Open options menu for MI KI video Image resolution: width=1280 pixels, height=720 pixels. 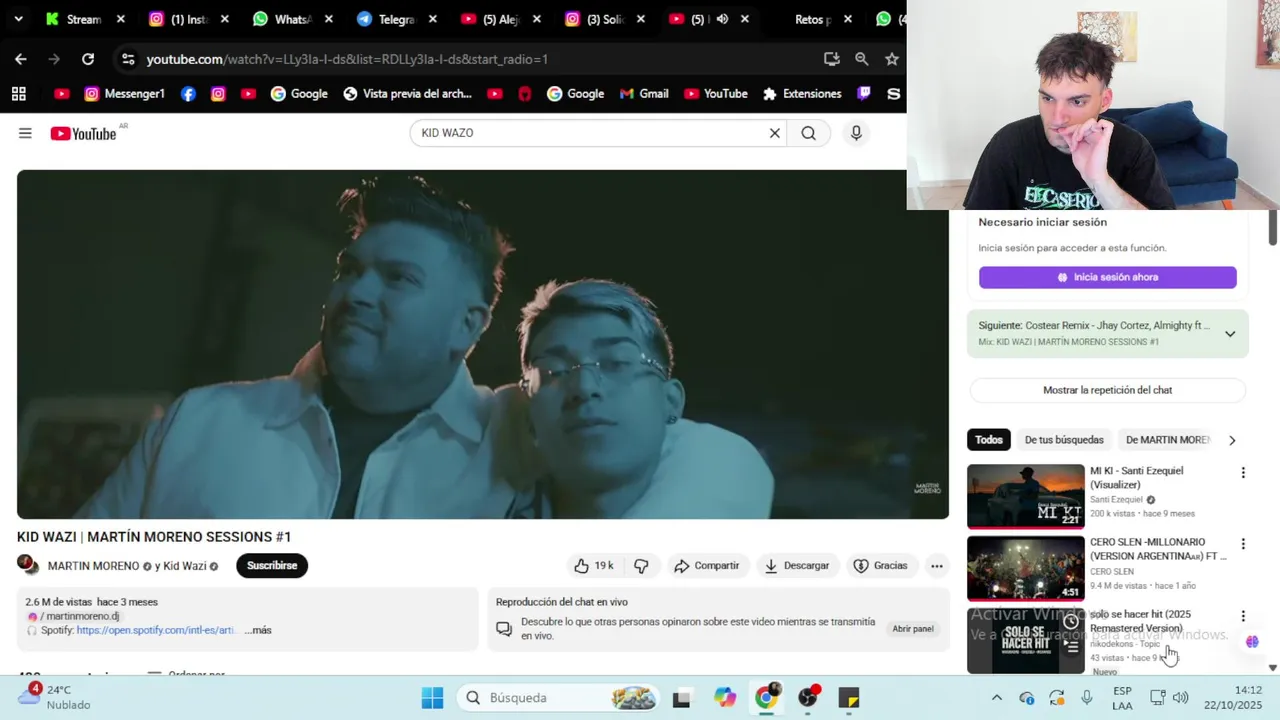1243,473
